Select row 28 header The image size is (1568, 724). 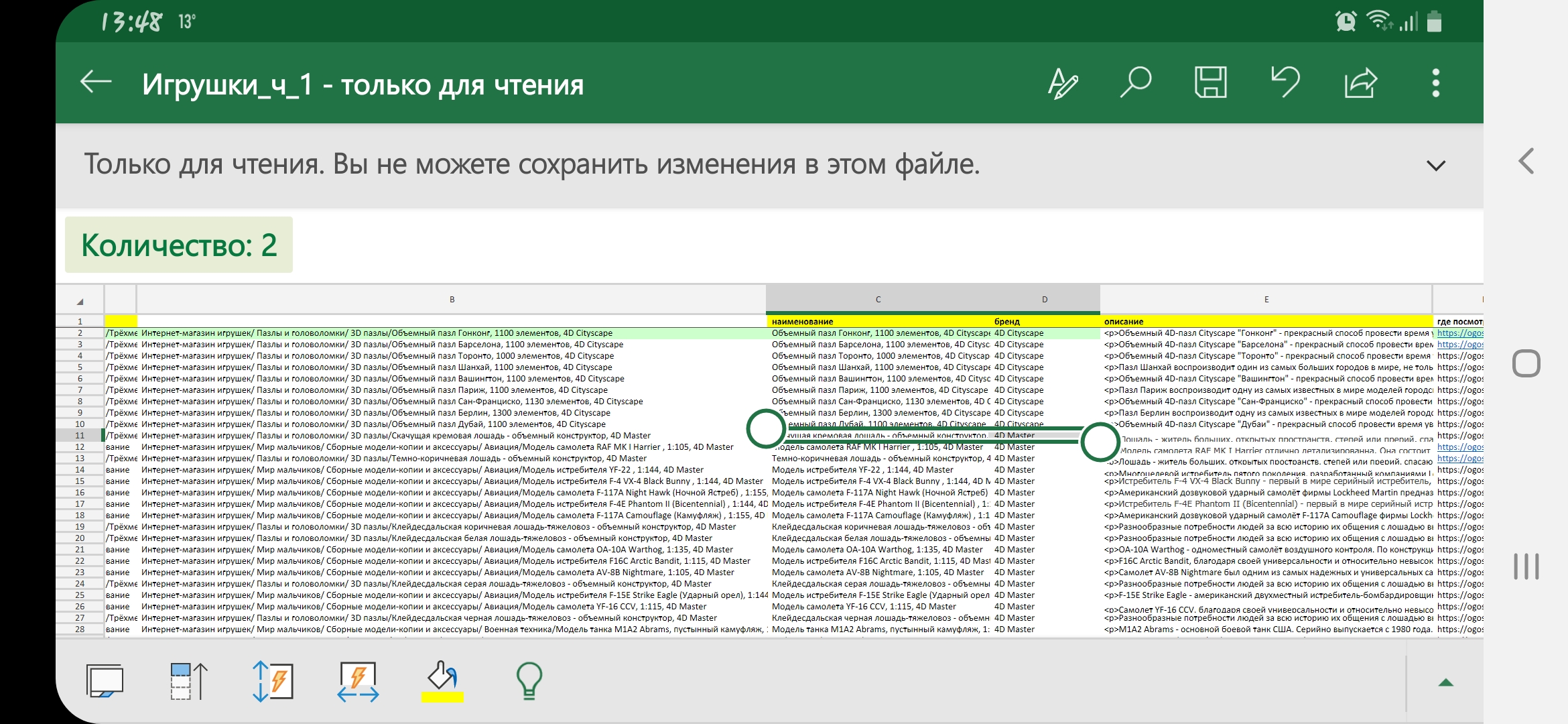[80, 629]
